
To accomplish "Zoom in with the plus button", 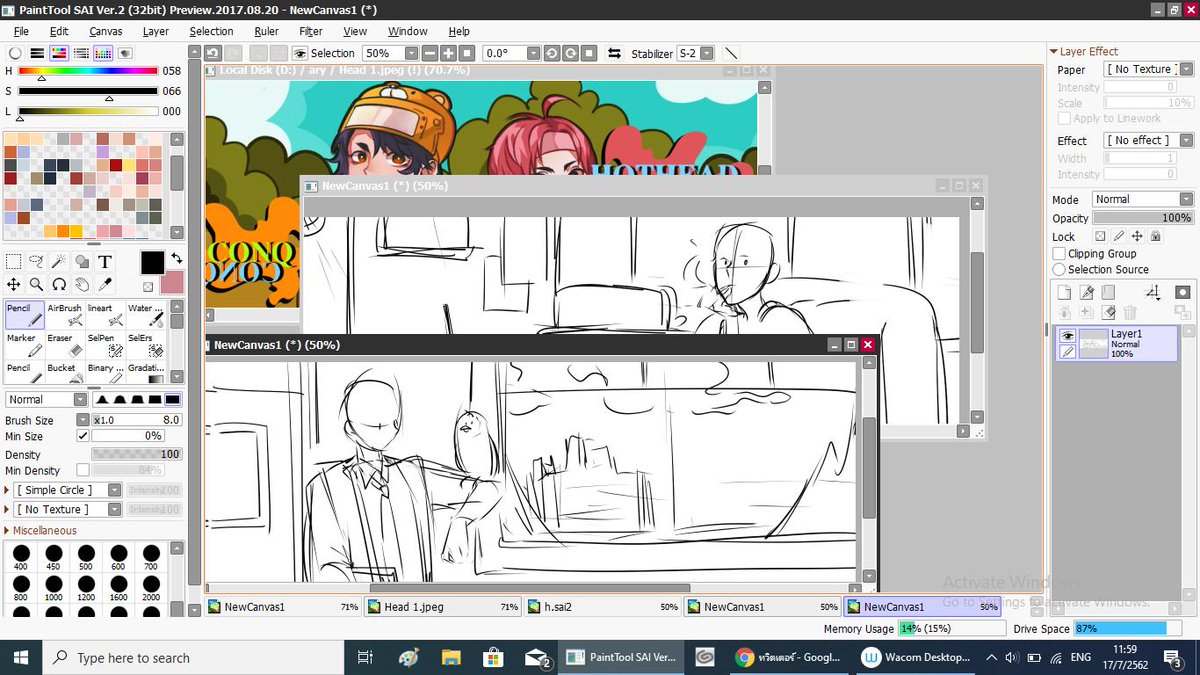I will click(448, 53).
